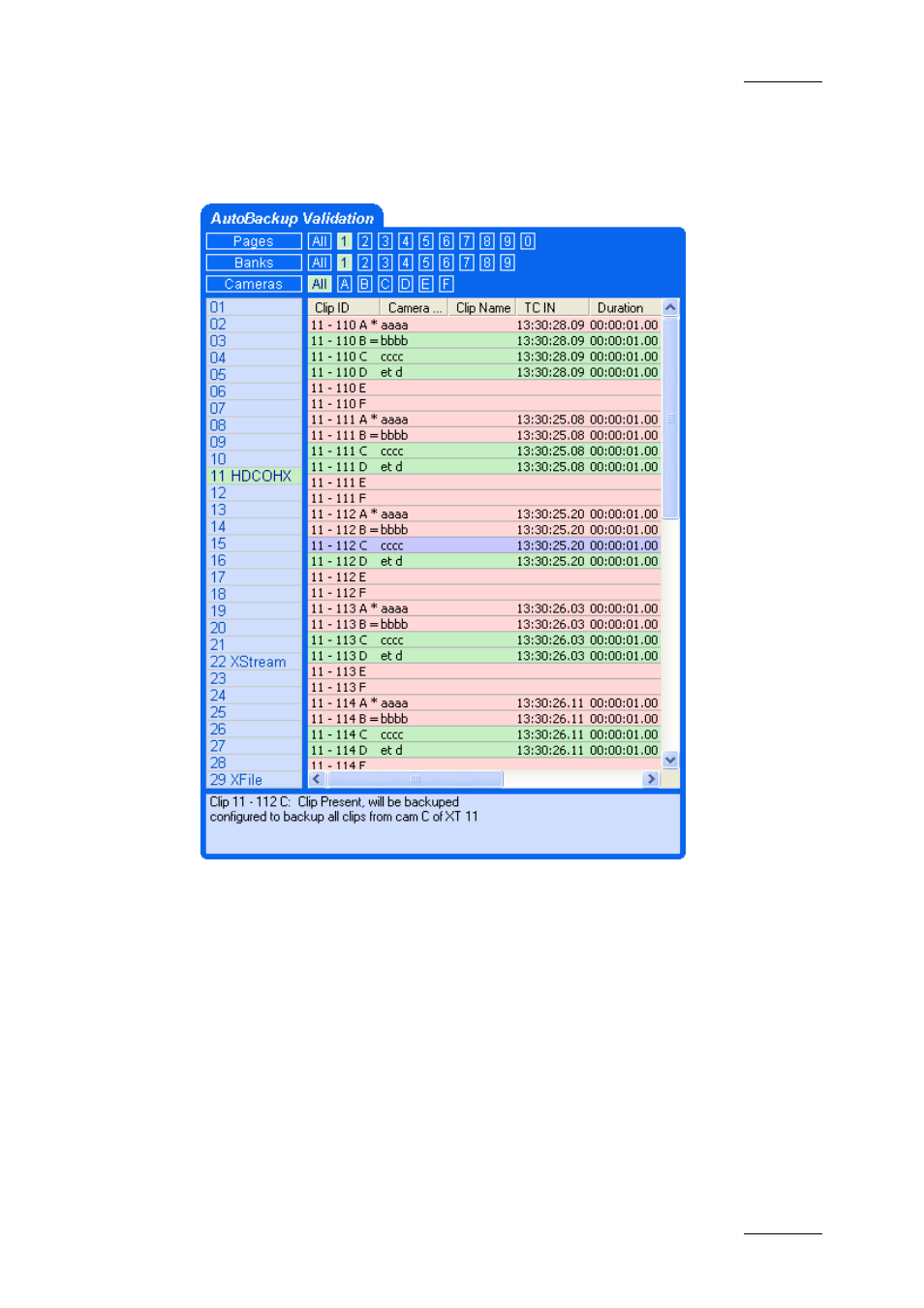Select server 19 in the list
924x1308 pixels.
pos(254,611)
